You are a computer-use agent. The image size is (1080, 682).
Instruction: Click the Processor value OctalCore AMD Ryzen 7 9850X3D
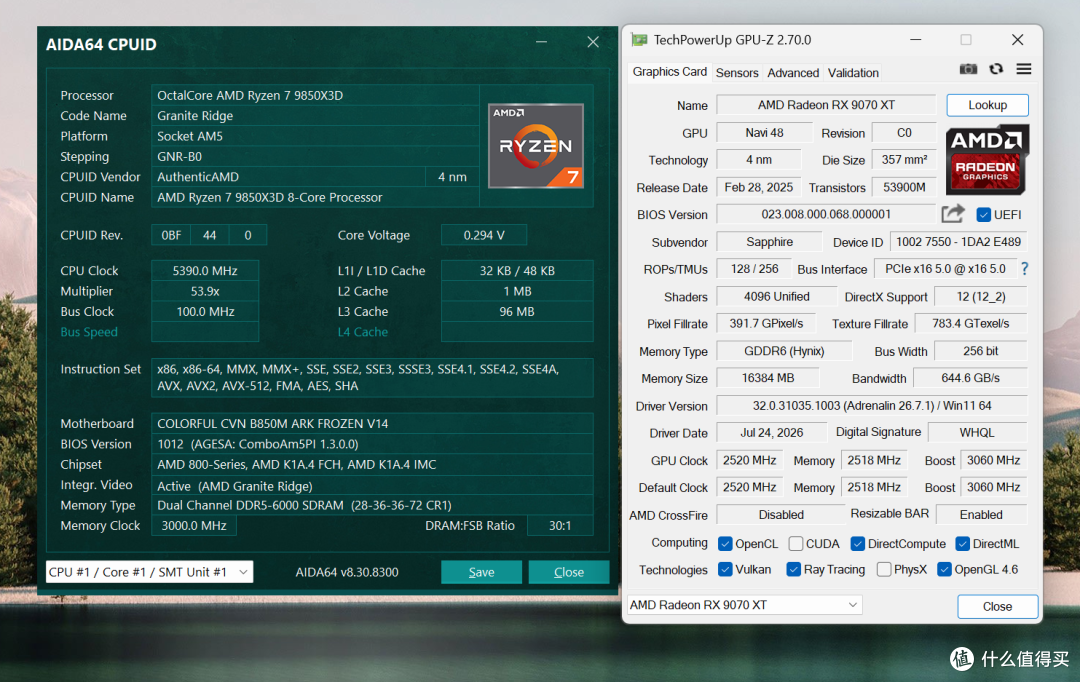pyautogui.click(x=315, y=95)
